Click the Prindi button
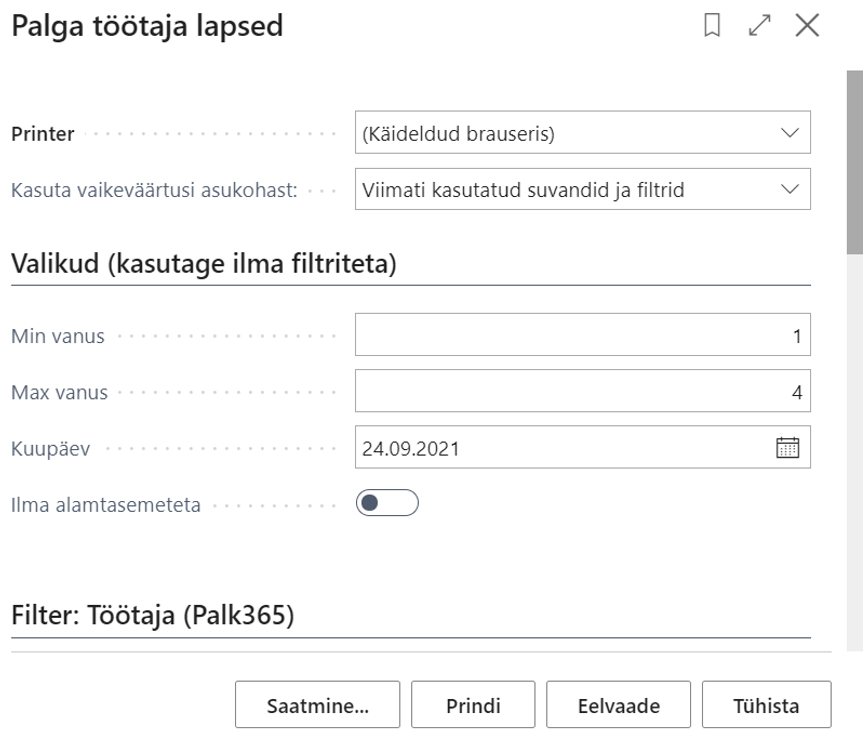This screenshot has width=867, height=737. tap(473, 705)
